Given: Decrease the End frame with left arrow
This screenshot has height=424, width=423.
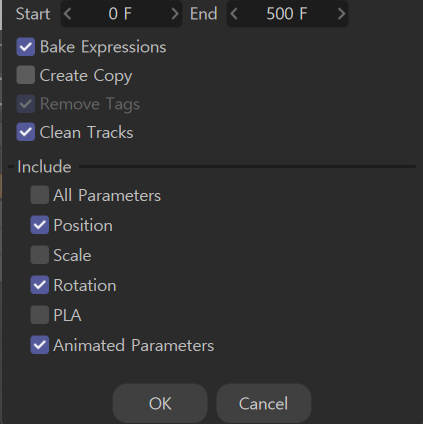Looking at the screenshot, I should pos(234,14).
